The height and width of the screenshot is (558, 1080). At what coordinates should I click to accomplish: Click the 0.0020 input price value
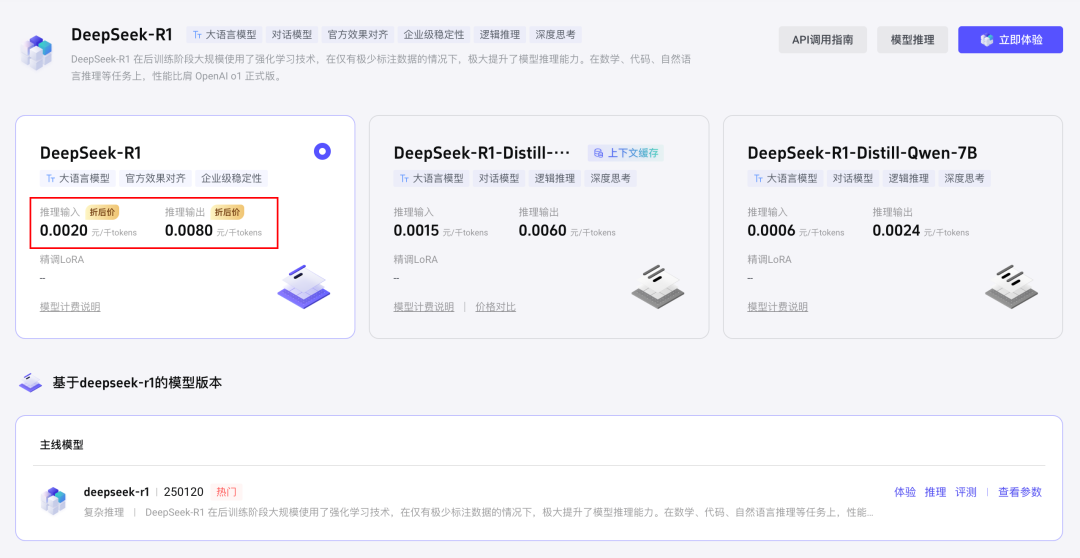click(64, 231)
